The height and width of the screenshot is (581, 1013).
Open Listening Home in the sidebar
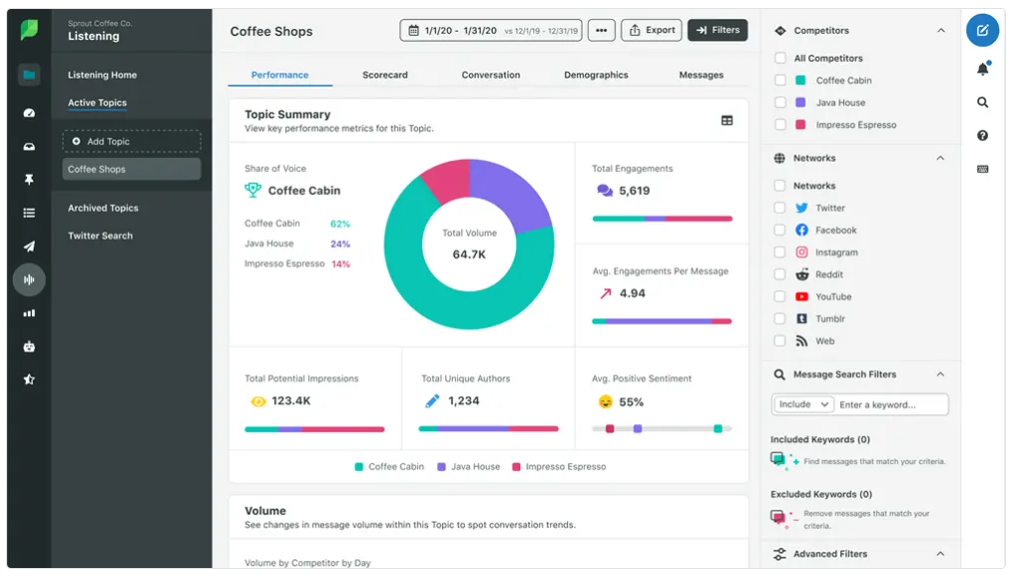click(x=102, y=75)
